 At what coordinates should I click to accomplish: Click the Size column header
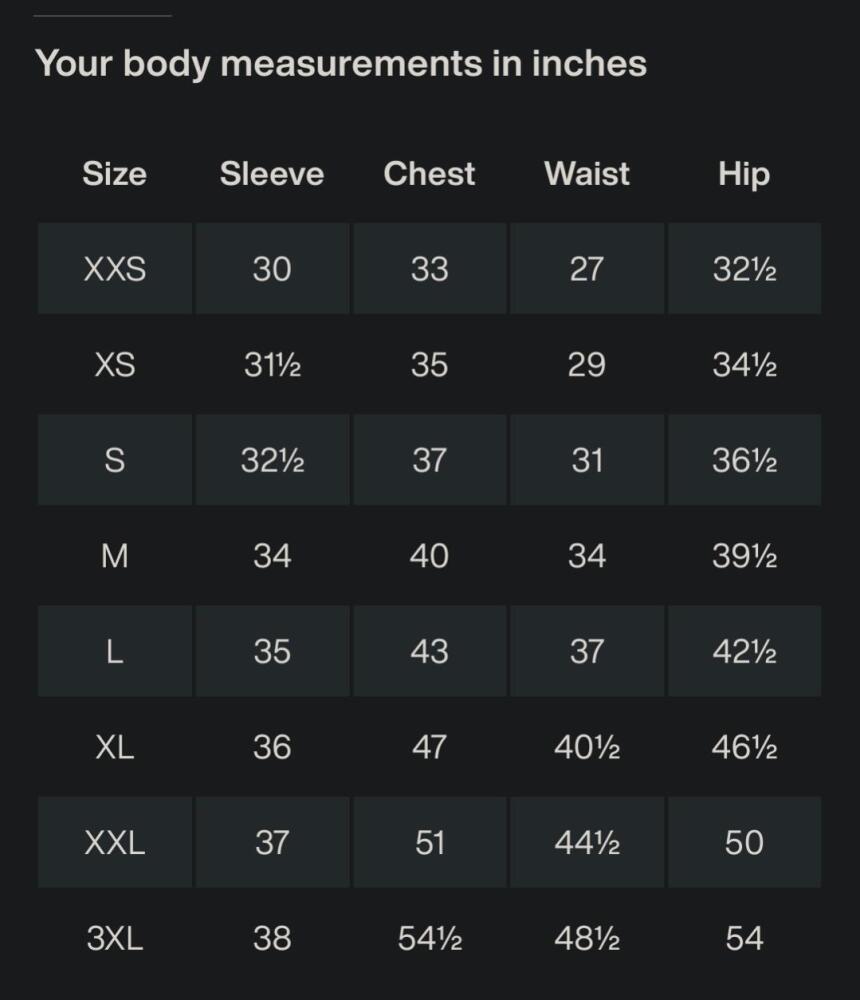(x=114, y=173)
